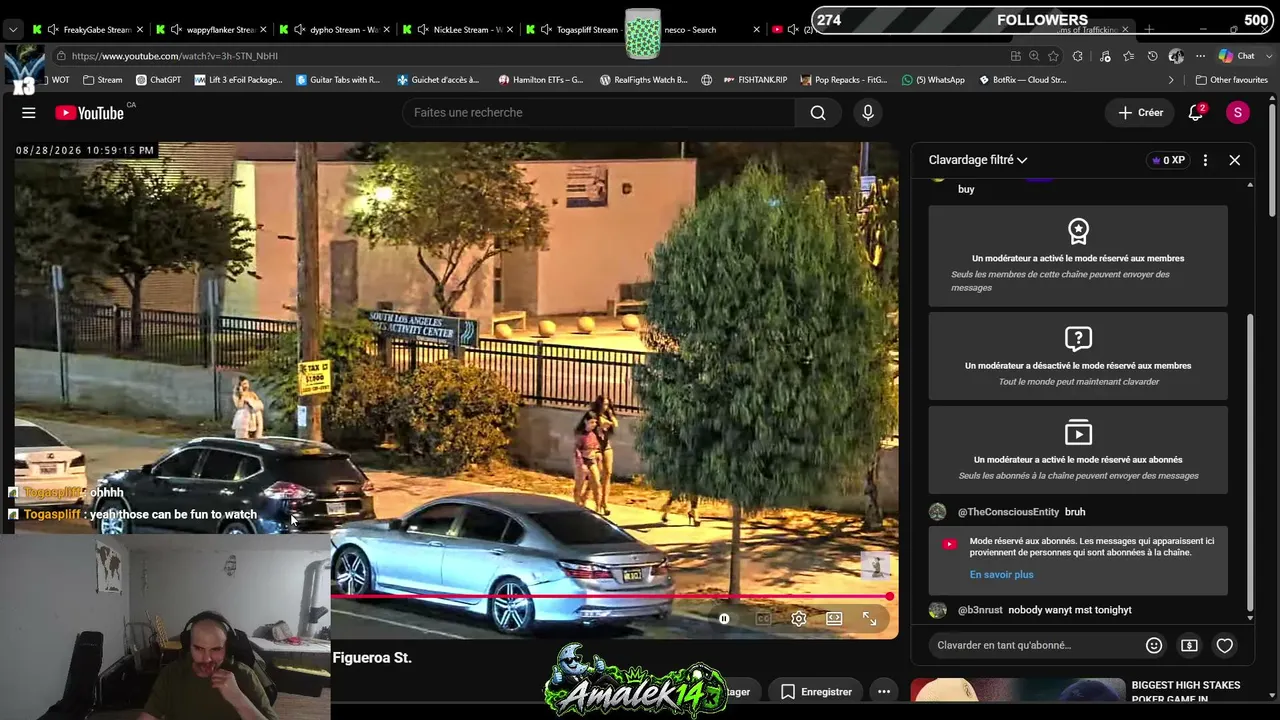Seek using the red video progress bar

tap(610, 597)
